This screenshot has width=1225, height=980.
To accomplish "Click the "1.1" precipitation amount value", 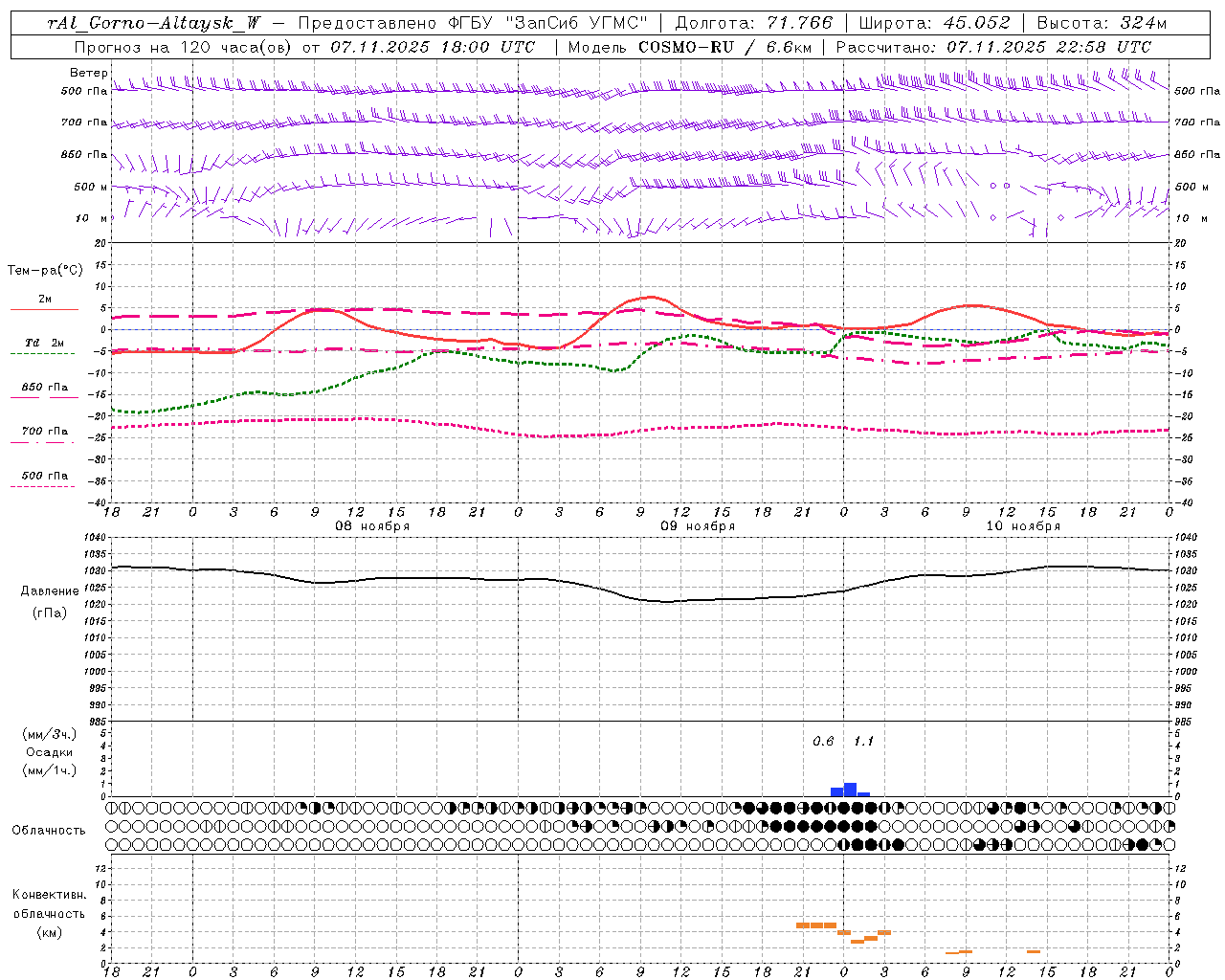I will (x=863, y=742).
